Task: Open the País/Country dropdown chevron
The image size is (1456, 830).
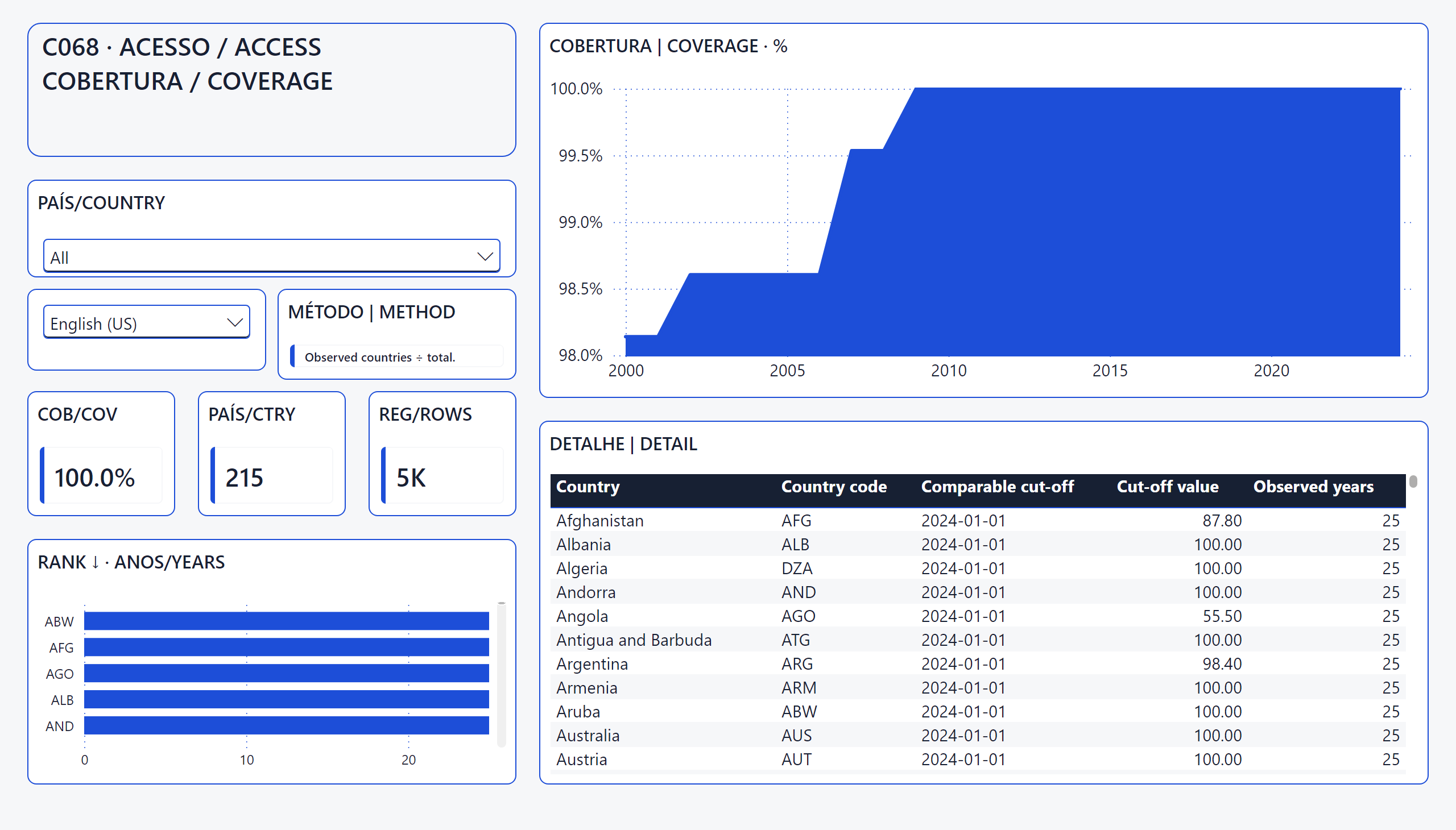Action: (x=485, y=256)
